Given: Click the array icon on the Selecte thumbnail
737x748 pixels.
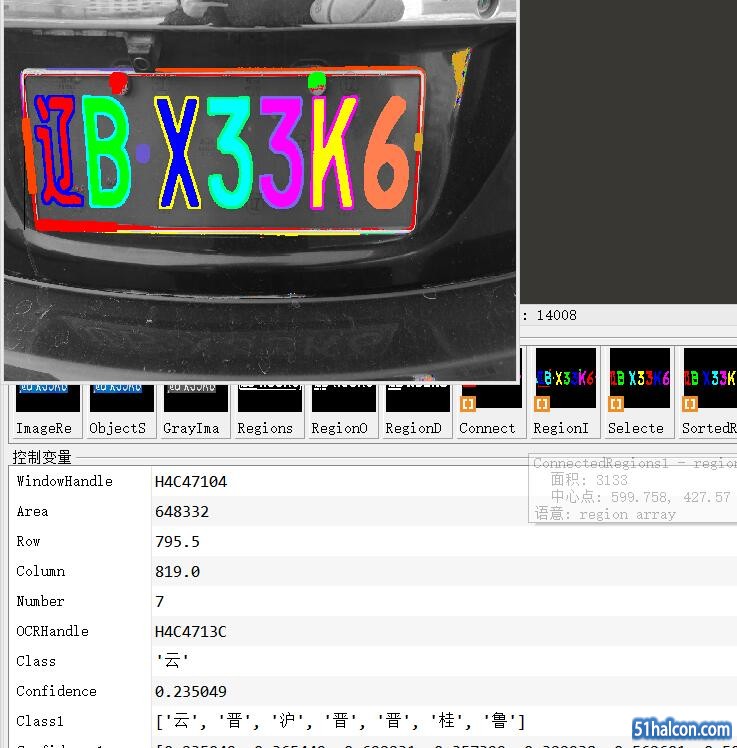Looking at the screenshot, I should 616,405.
